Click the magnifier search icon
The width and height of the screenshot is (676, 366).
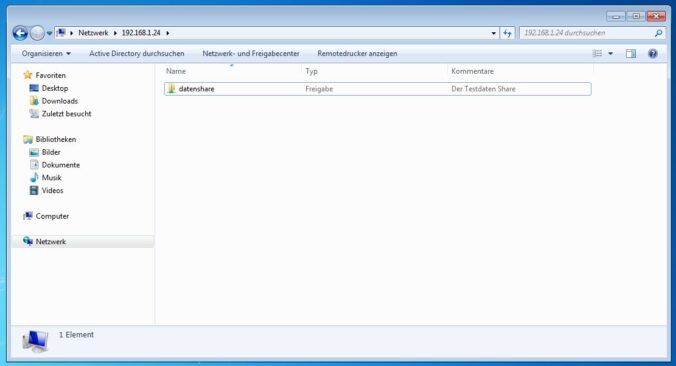pos(658,33)
